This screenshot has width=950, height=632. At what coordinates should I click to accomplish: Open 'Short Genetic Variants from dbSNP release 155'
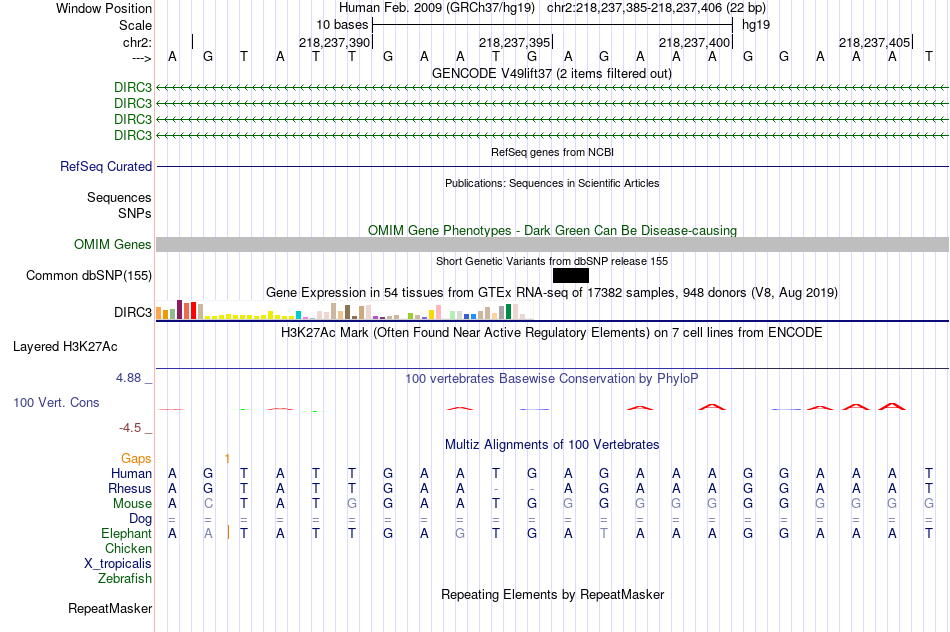[552, 261]
